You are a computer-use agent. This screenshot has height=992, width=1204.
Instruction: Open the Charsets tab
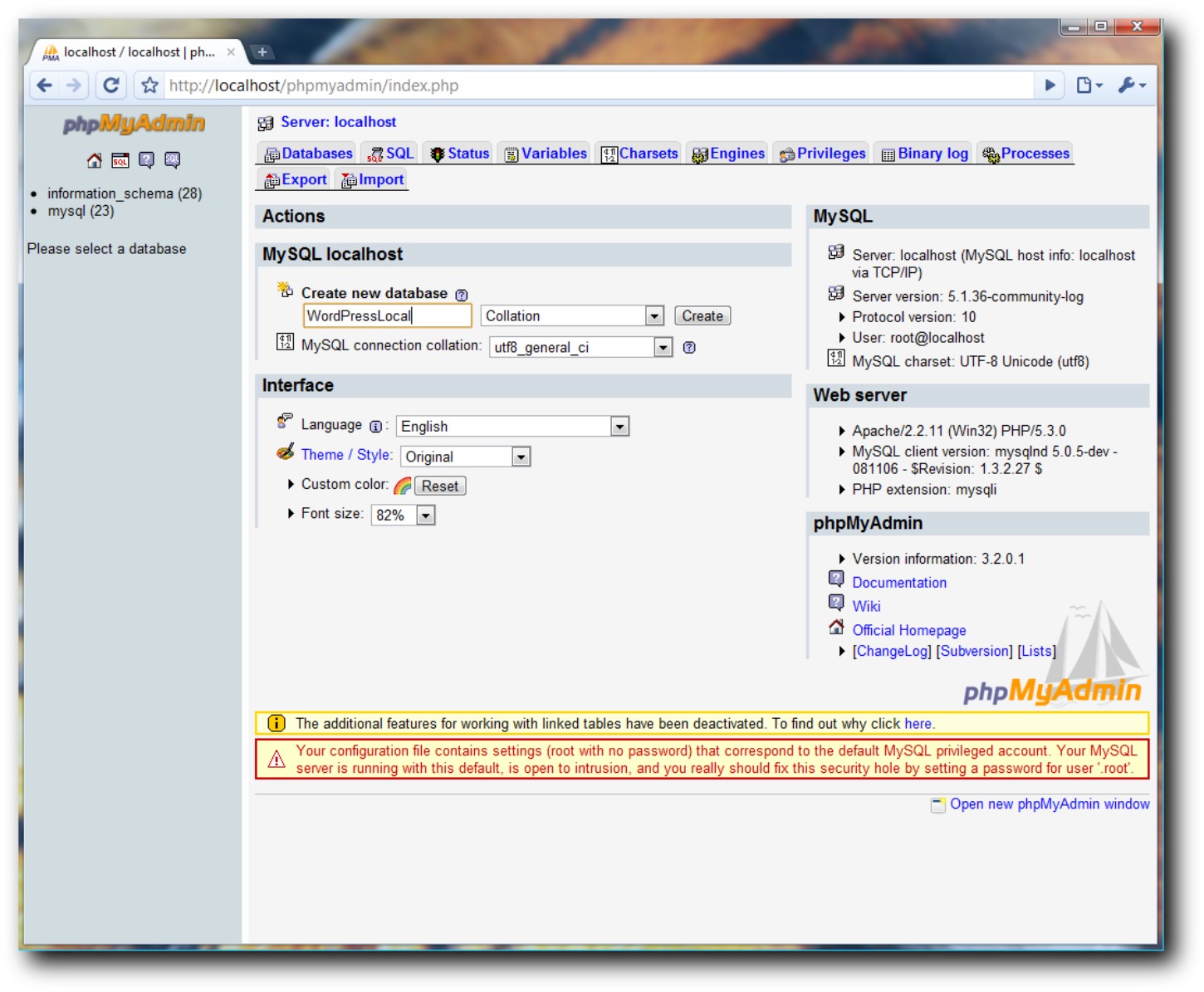(639, 154)
